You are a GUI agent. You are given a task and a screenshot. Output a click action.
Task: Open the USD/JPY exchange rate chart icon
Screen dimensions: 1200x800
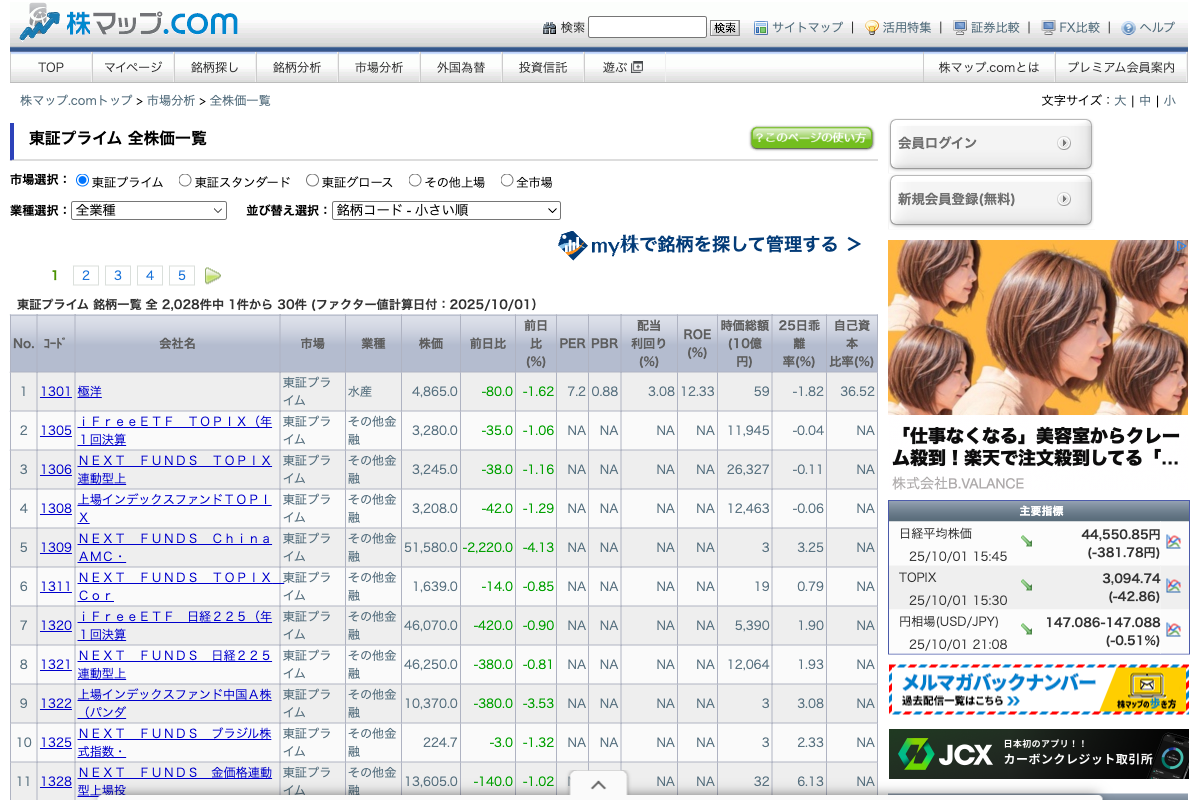[x=1173, y=629]
